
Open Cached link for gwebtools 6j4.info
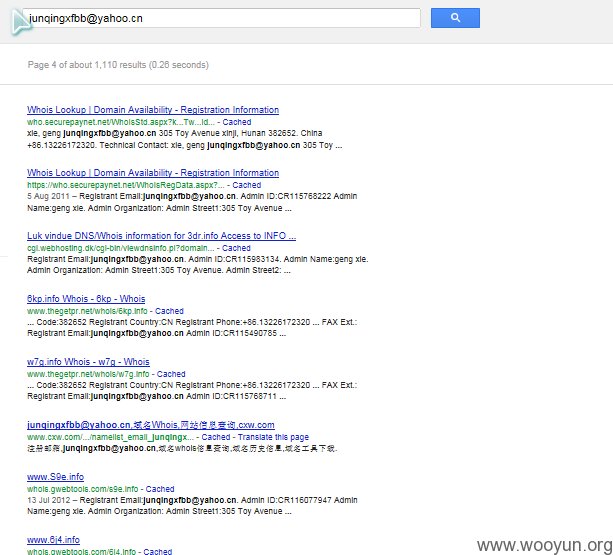(x=158, y=551)
